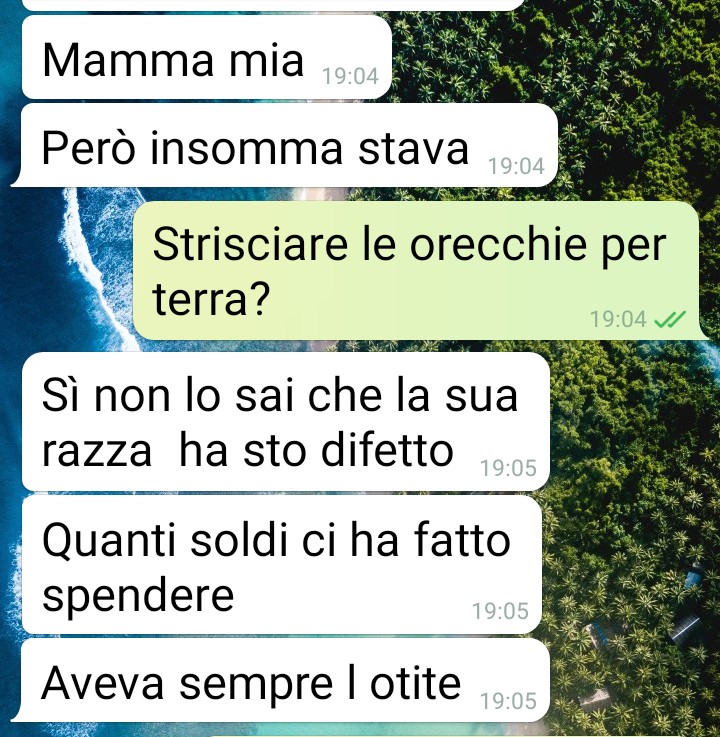Click the word "Strisciare" in the sent message
The image size is (720, 737).
[250, 244]
